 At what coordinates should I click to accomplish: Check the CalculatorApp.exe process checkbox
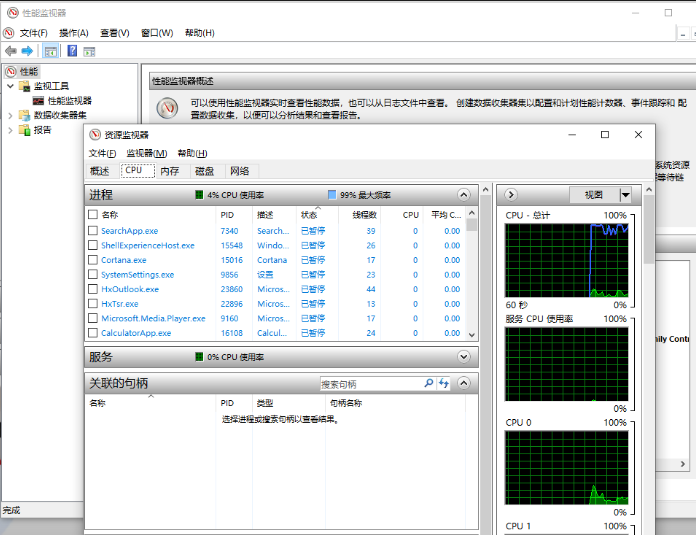(x=93, y=333)
